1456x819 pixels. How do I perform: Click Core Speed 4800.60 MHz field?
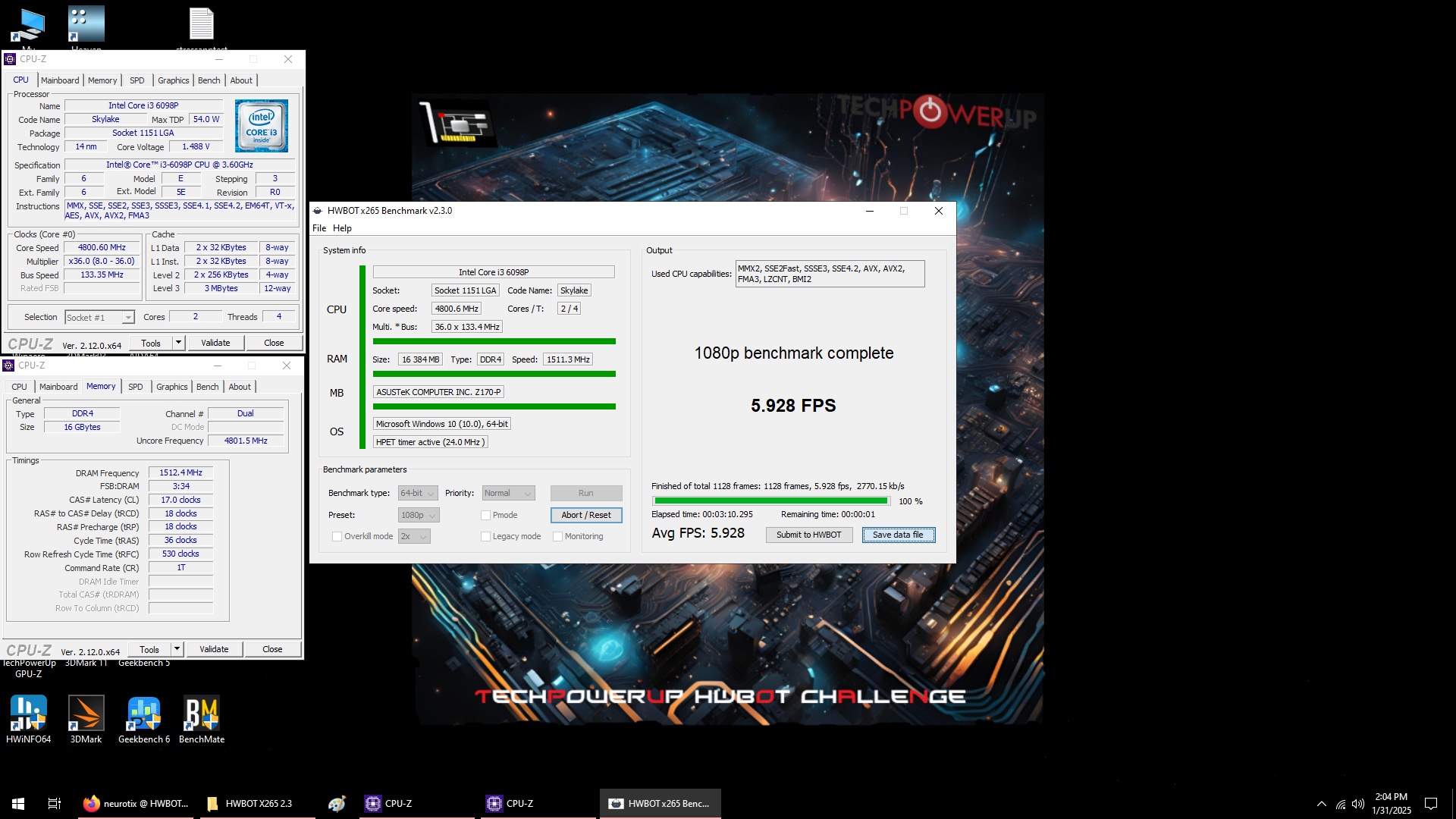pos(102,247)
